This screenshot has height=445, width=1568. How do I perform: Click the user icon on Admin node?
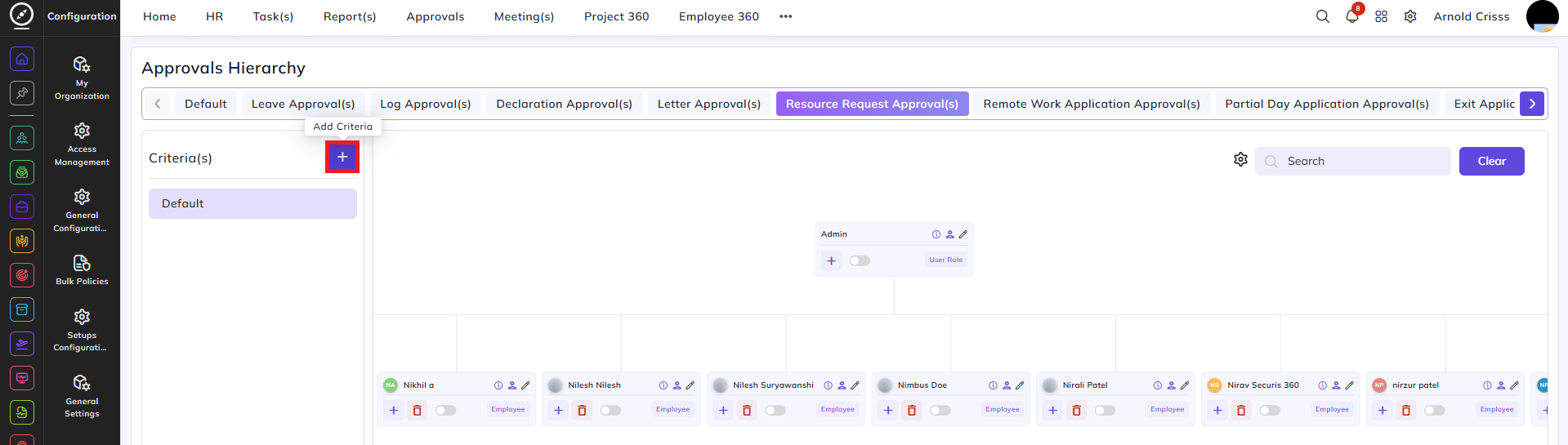click(949, 234)
